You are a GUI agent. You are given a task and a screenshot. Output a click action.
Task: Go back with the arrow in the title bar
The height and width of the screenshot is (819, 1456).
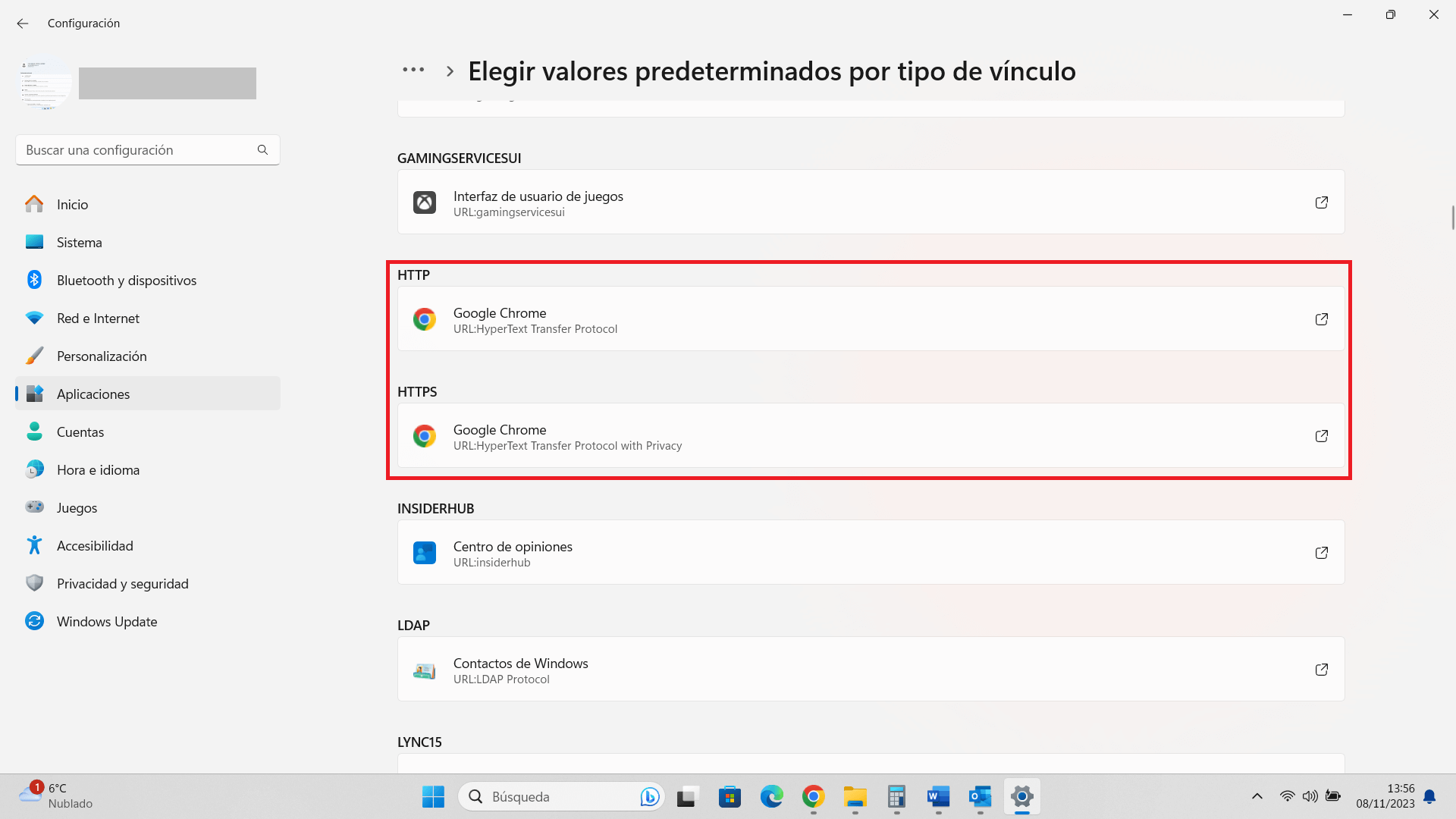click(23, 24)
